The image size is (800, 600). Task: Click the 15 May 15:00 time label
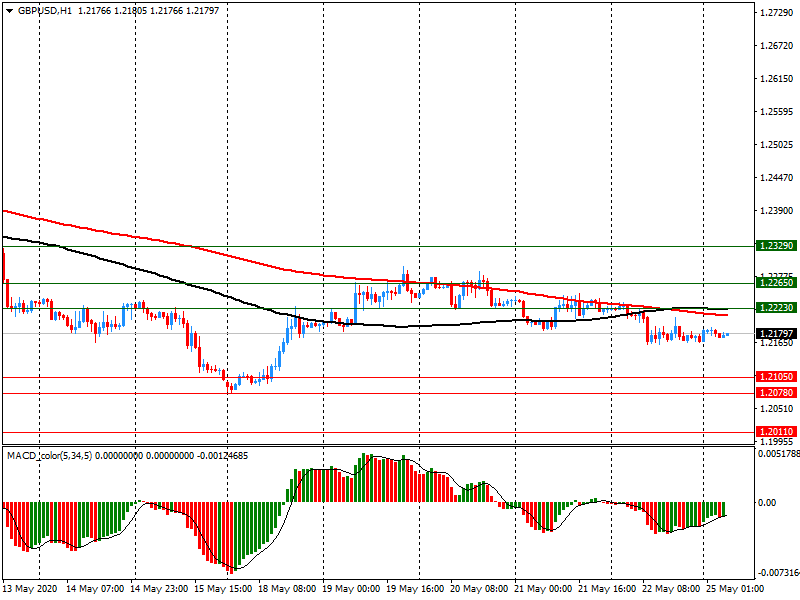pyautogui.click(x=224, y=589)
